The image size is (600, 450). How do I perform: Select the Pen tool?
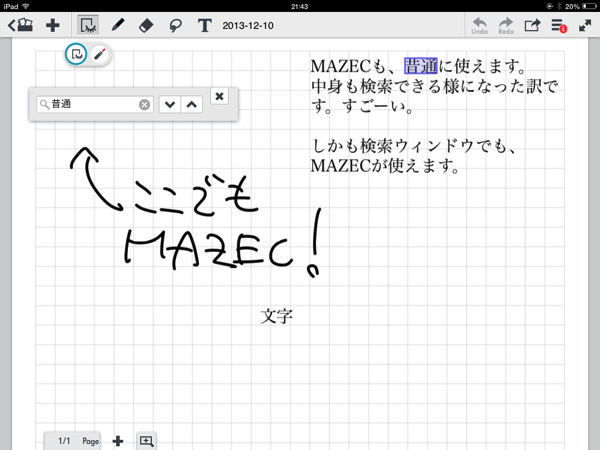[117, 25]
